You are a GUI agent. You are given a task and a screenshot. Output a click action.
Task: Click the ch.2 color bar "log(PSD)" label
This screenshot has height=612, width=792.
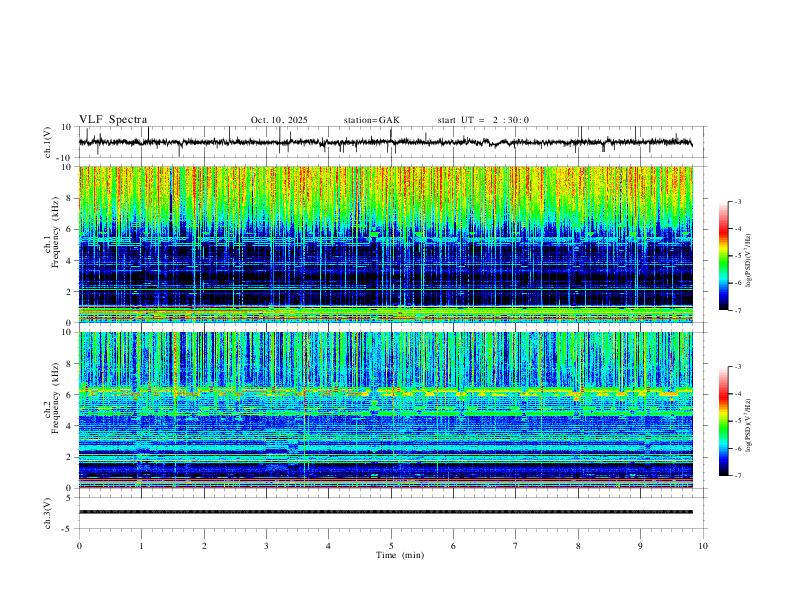click(x=748, y=425)
